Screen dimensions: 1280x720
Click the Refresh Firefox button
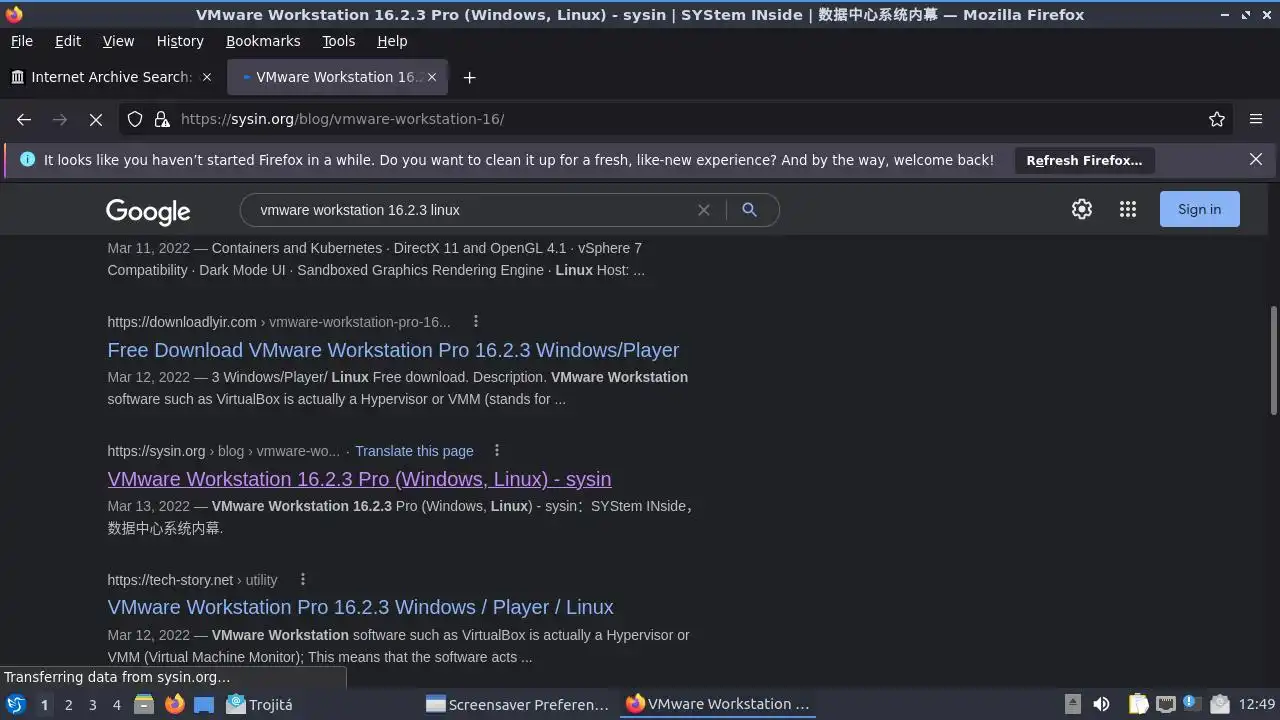click(1084, 160)
